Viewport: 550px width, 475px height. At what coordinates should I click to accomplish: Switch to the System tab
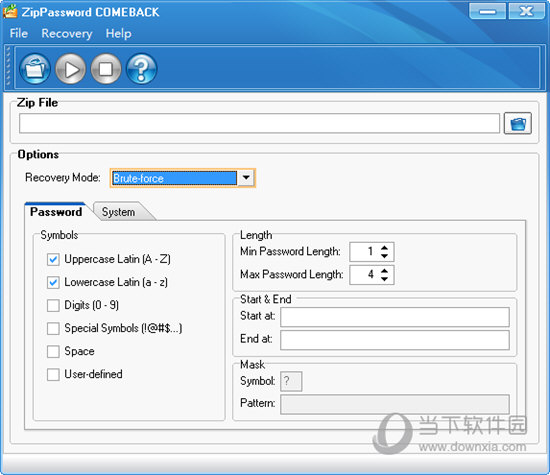(118, 212)
